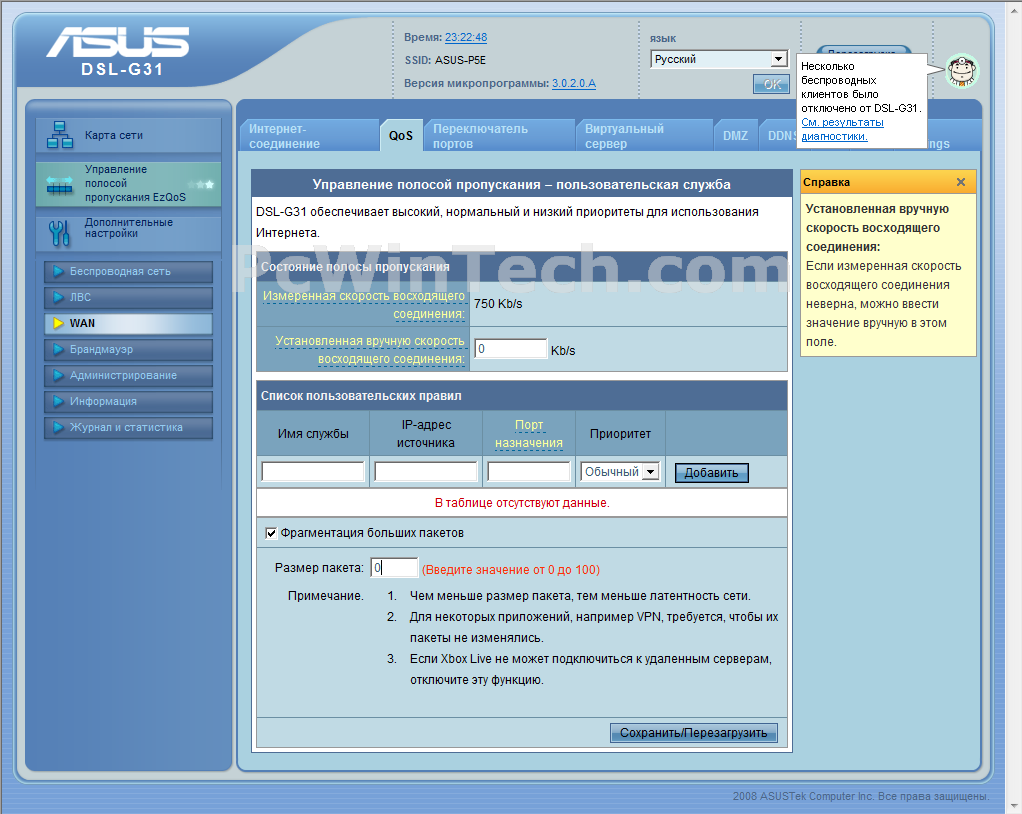The image size is (1022, 814).
Task: Expand the Беспроводная сеть menu section
Action: coord(120,271)
